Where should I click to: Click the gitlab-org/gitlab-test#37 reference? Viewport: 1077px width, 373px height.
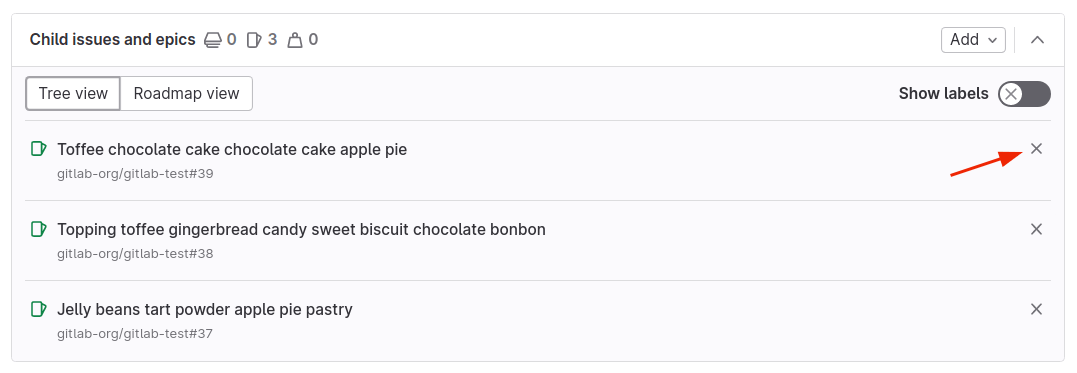(x=135, y=335)
